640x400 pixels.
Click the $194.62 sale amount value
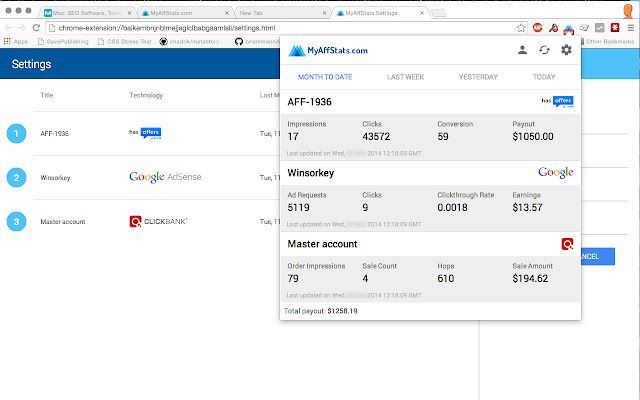tap(530, 278)
